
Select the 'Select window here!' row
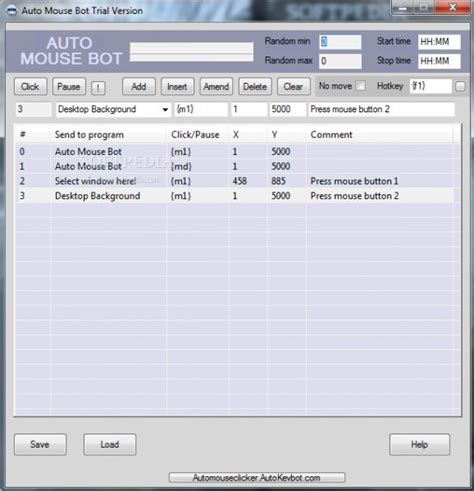(x=235, y=181)
